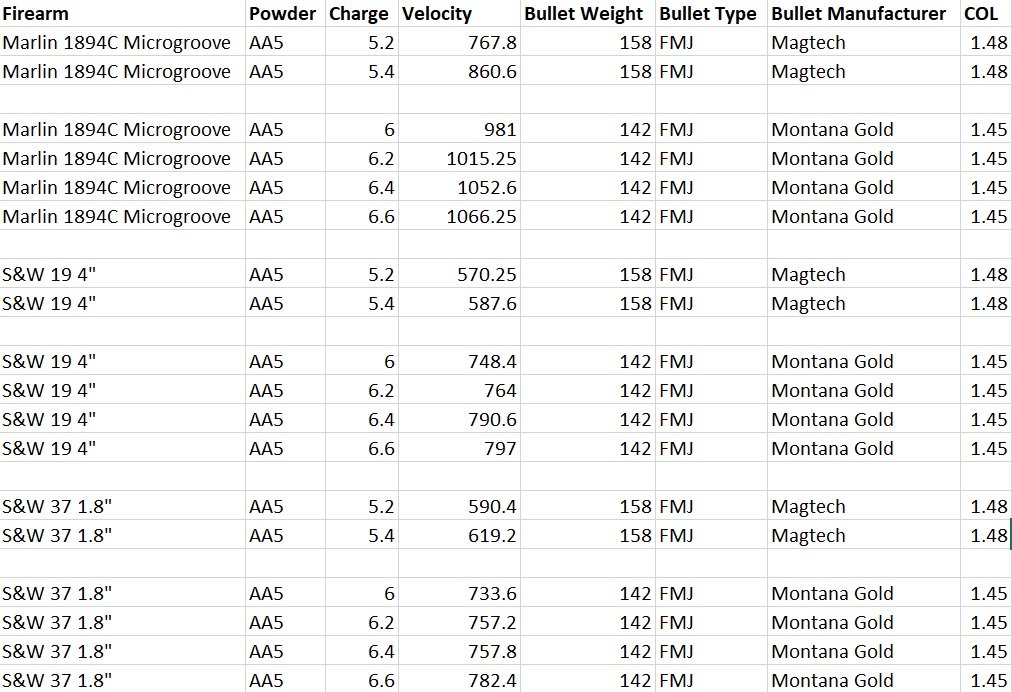Image resolution: width=1012 pixels, height=692 pixels.
Task: Select the velocity cell showing 860.6
Action: click(459, 71)
